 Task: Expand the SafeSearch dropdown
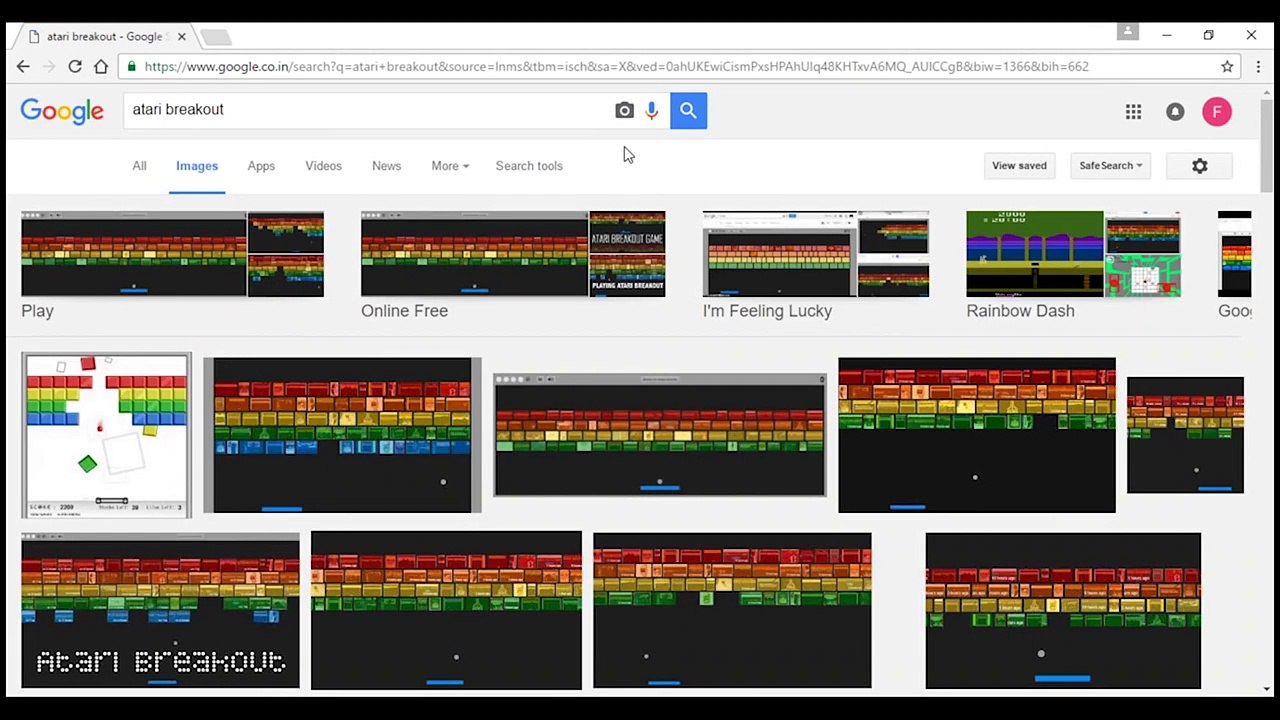click(1111, 166)
